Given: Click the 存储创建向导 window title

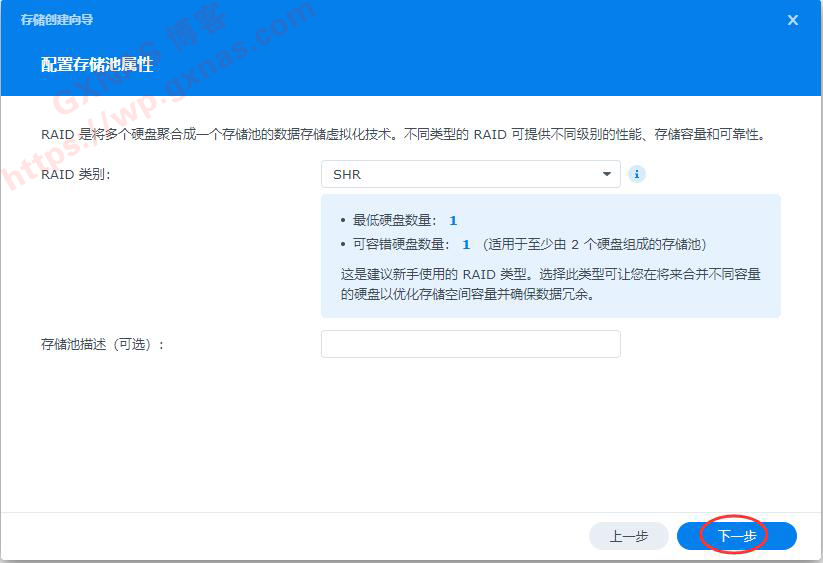Looking at the screenshot, I should point(57,20).
